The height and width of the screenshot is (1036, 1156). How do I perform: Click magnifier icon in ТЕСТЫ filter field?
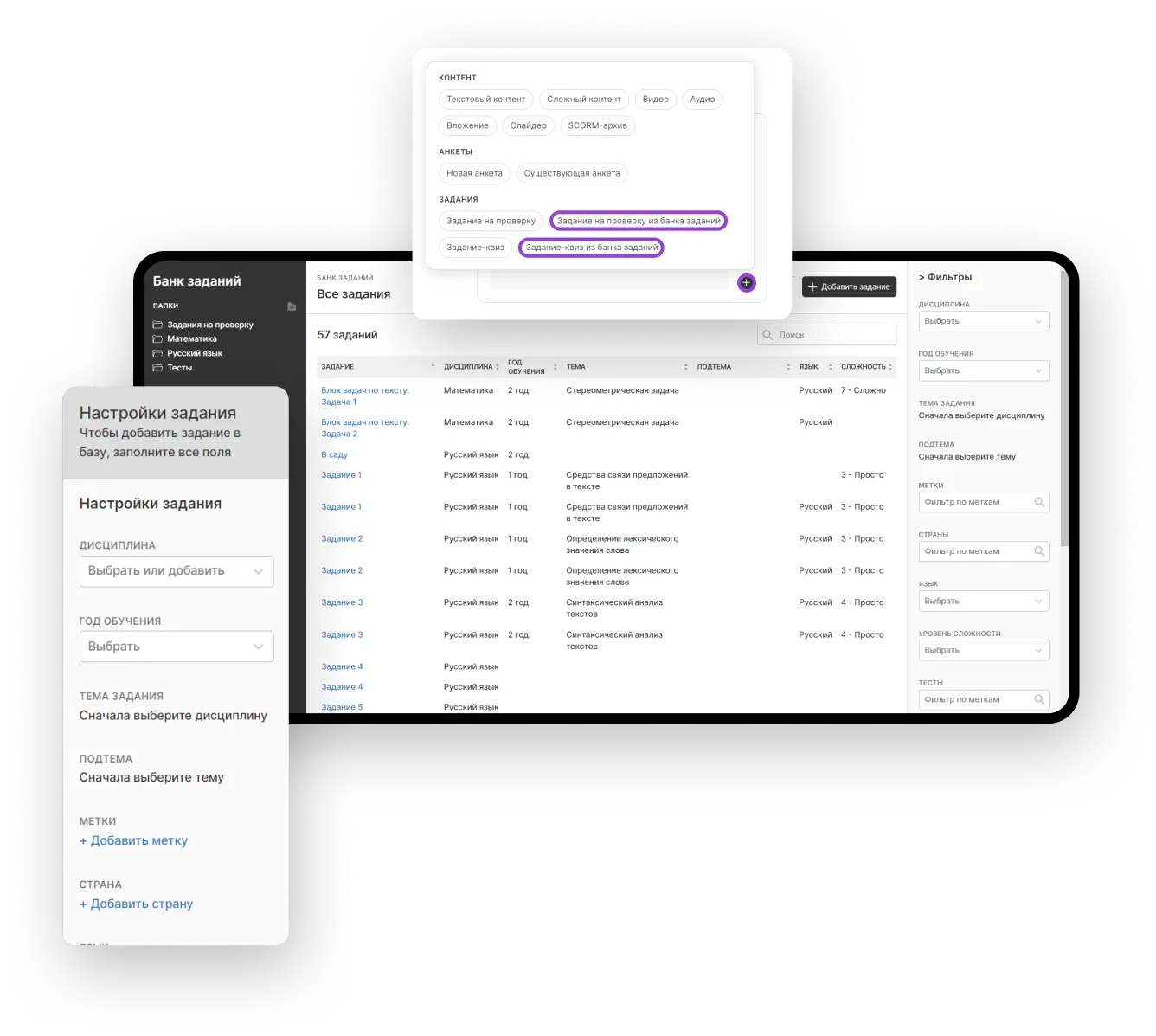(1039, 699)
